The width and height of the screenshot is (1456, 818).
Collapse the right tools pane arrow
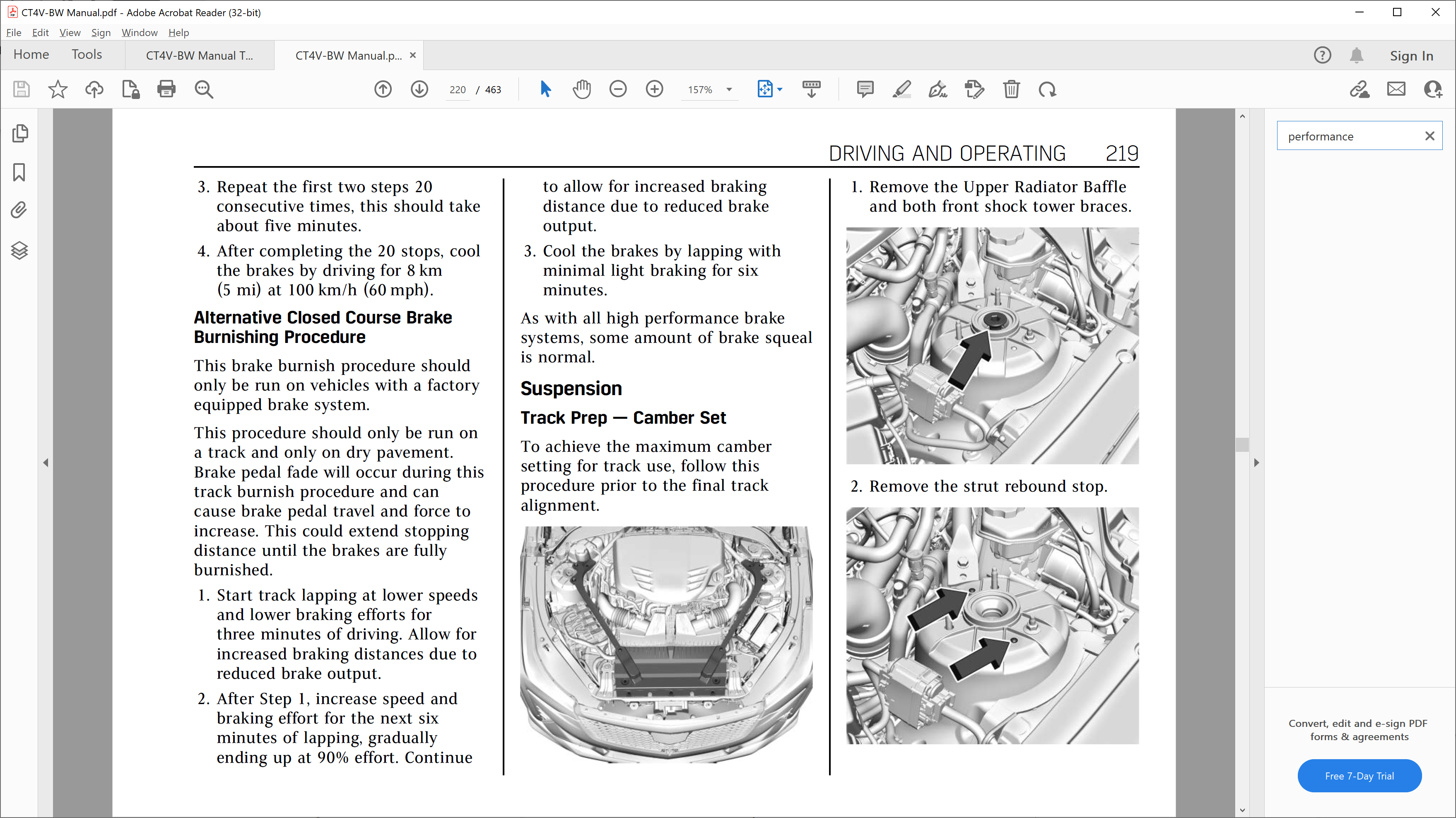(1256, 462)
